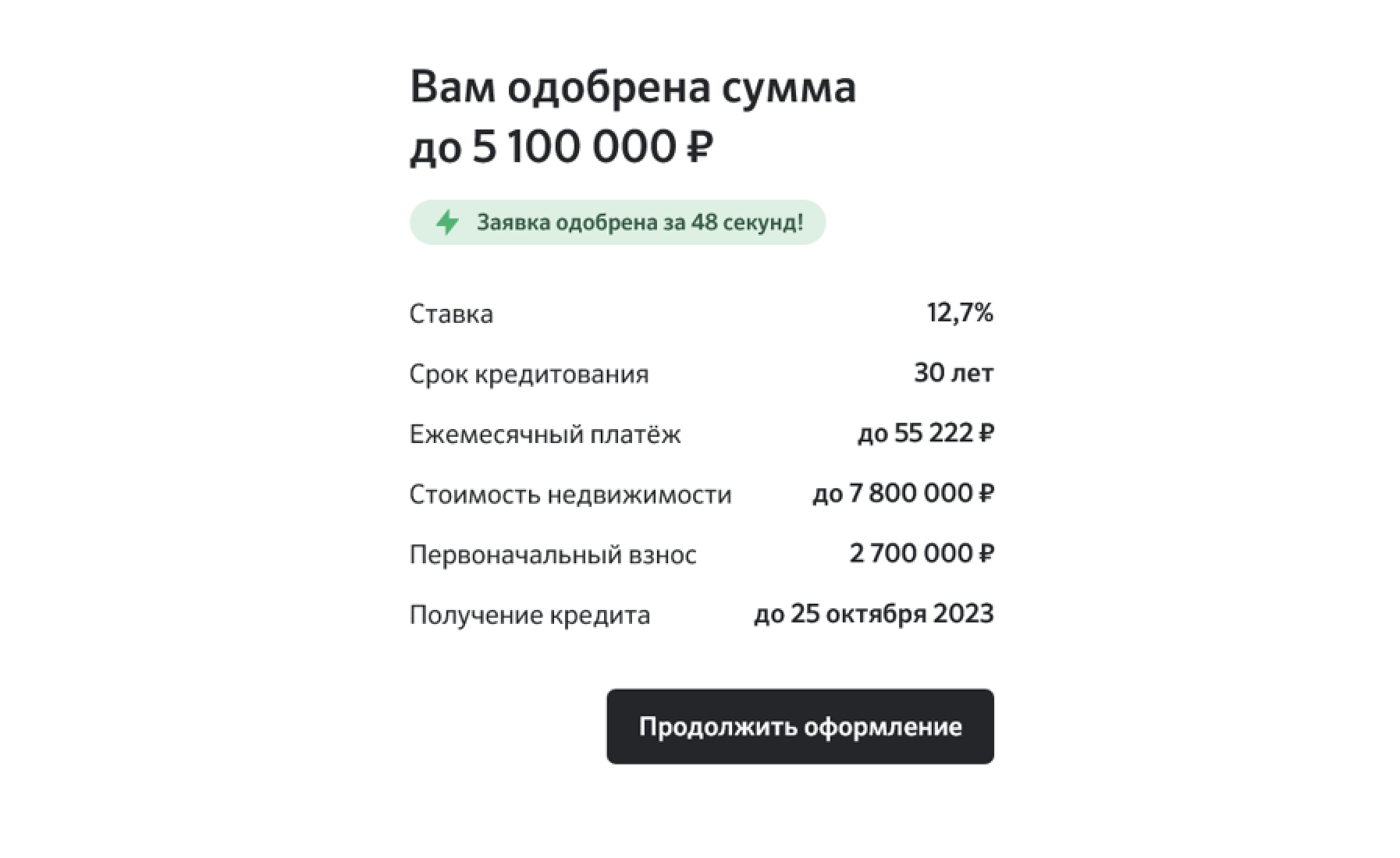Click the до 7 800 000 ₽ value
The image size is (1400, 858).
[902, 493]
